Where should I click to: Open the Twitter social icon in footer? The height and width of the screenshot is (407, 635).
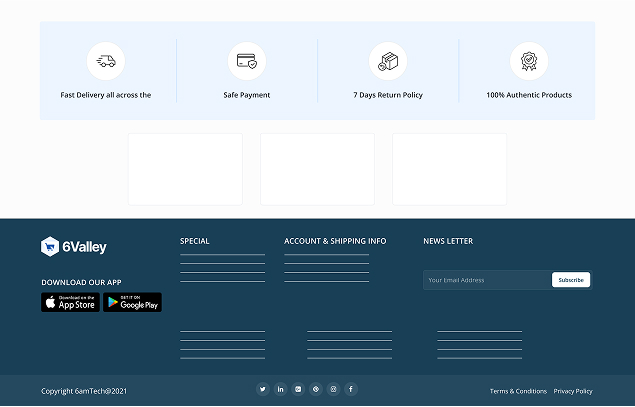(x=263, y=389)
